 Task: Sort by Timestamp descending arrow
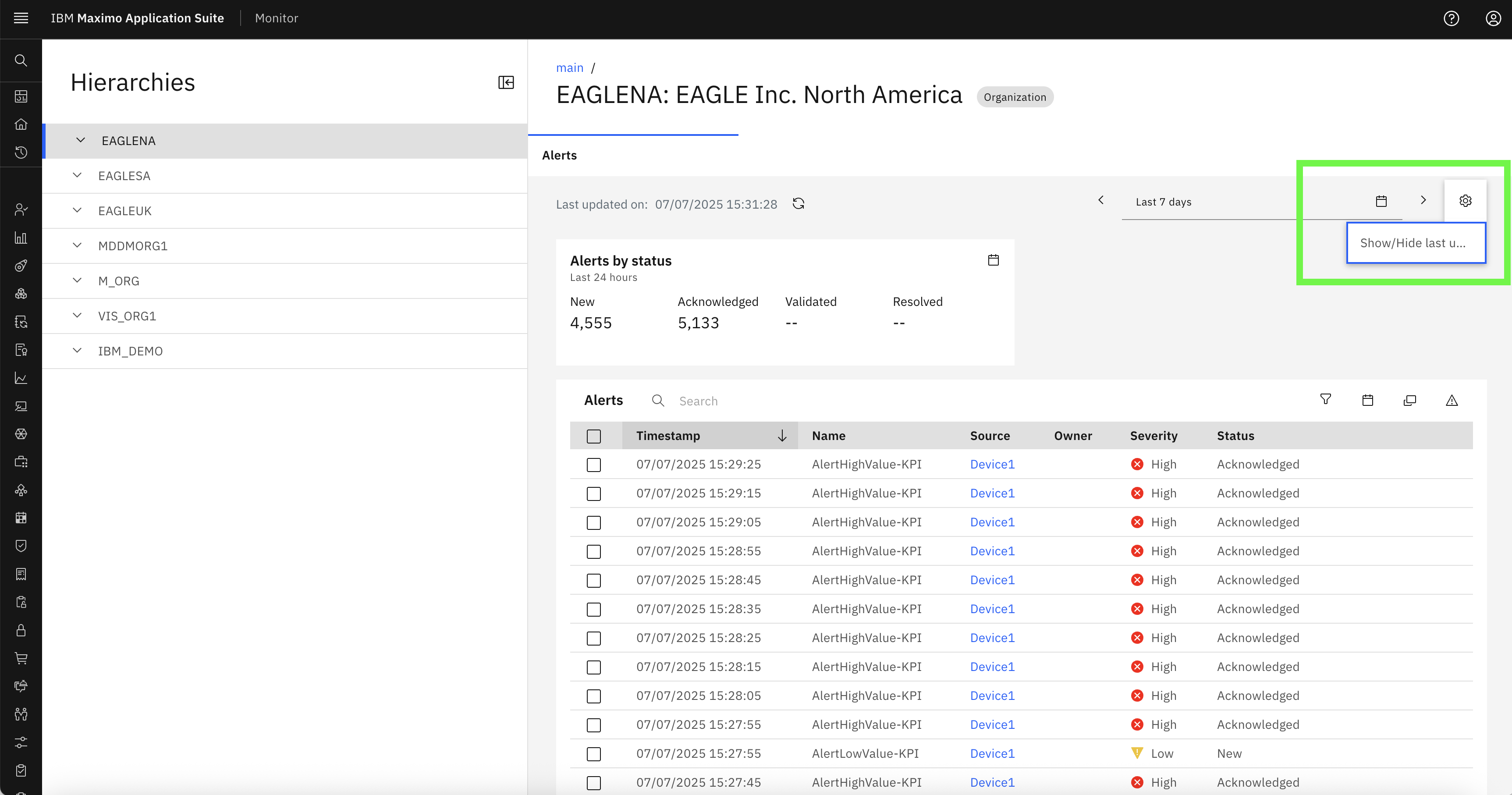[x=782, y=436]
